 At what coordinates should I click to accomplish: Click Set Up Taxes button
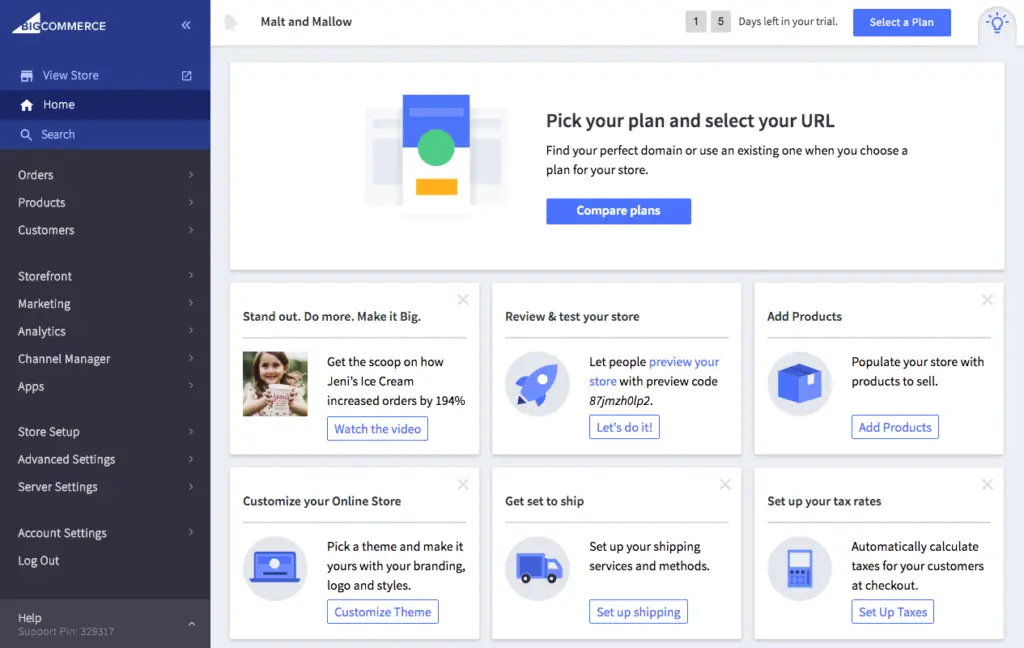pyautogui.click(x=893, y=612)
